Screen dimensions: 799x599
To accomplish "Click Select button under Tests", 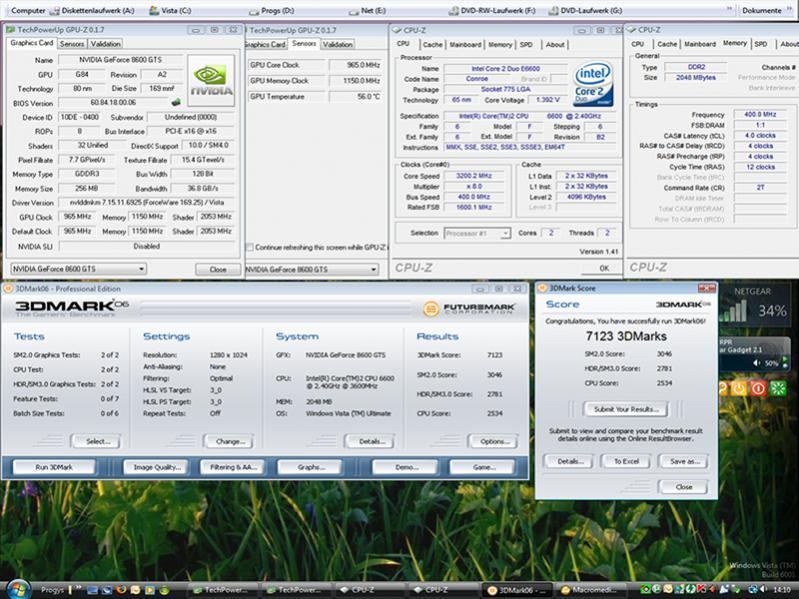I will point(98,441).
